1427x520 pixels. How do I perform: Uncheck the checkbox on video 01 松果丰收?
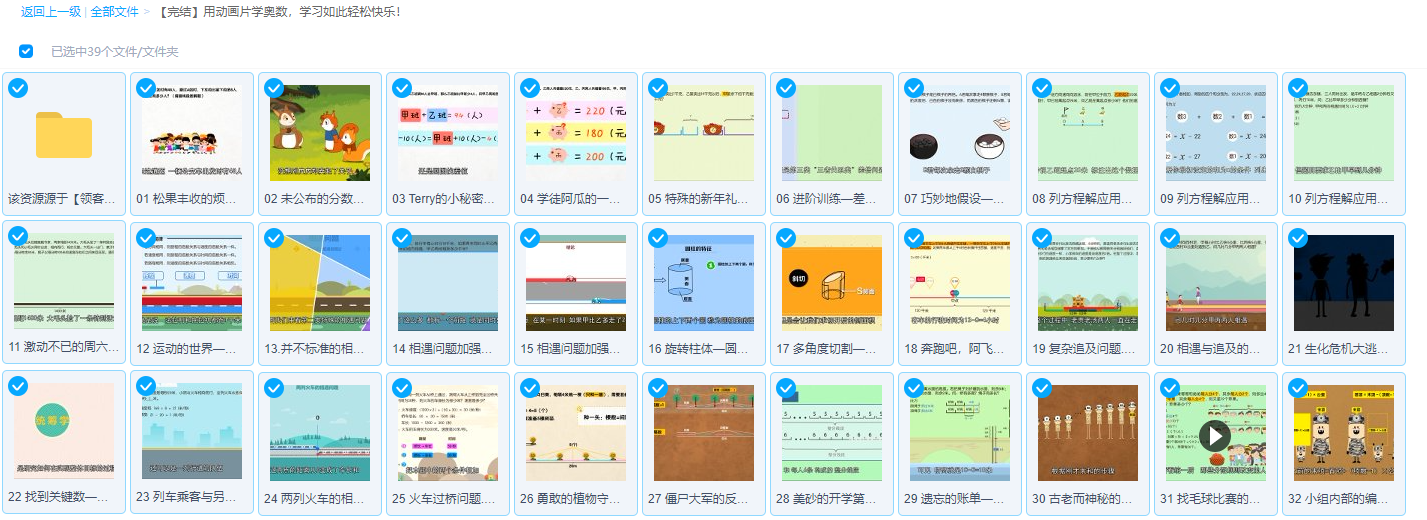click(146, 88)
